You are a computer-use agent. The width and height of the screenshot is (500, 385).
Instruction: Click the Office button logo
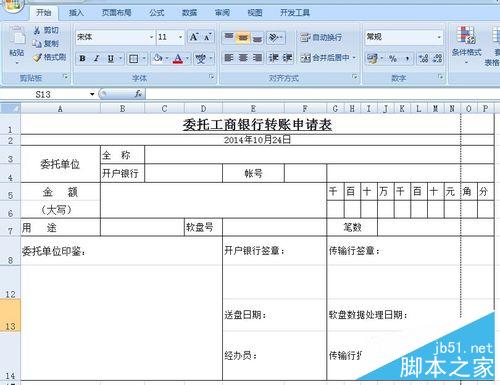tap(12, 6)
